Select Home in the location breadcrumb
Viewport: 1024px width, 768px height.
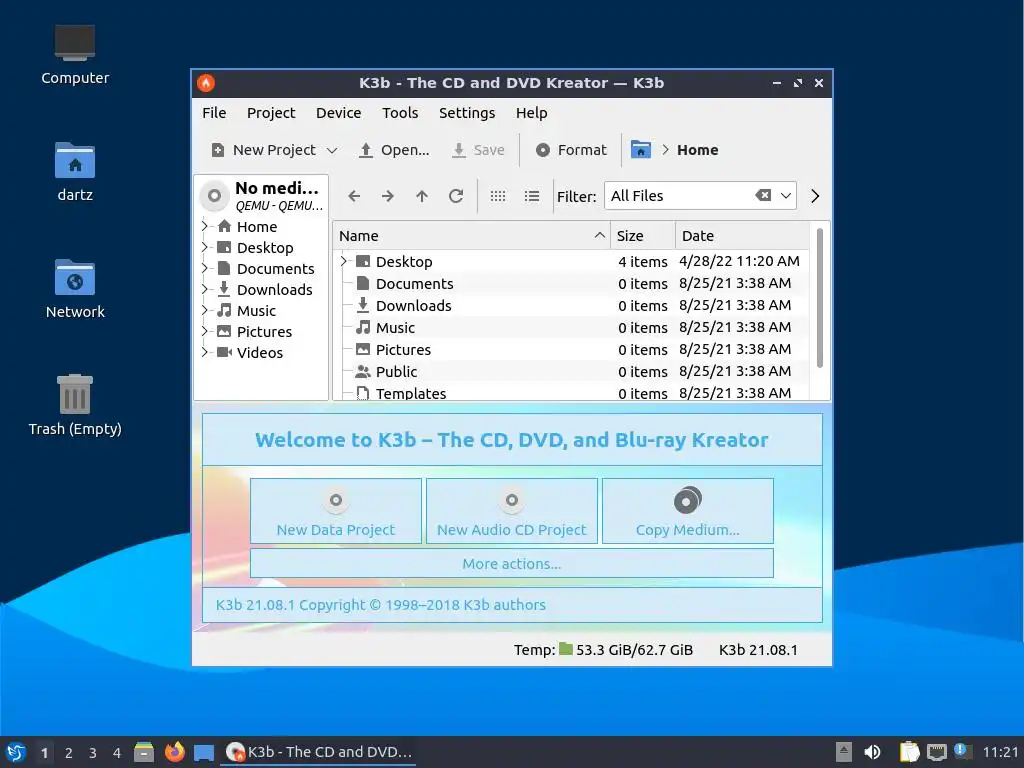[x=697, y=150]
